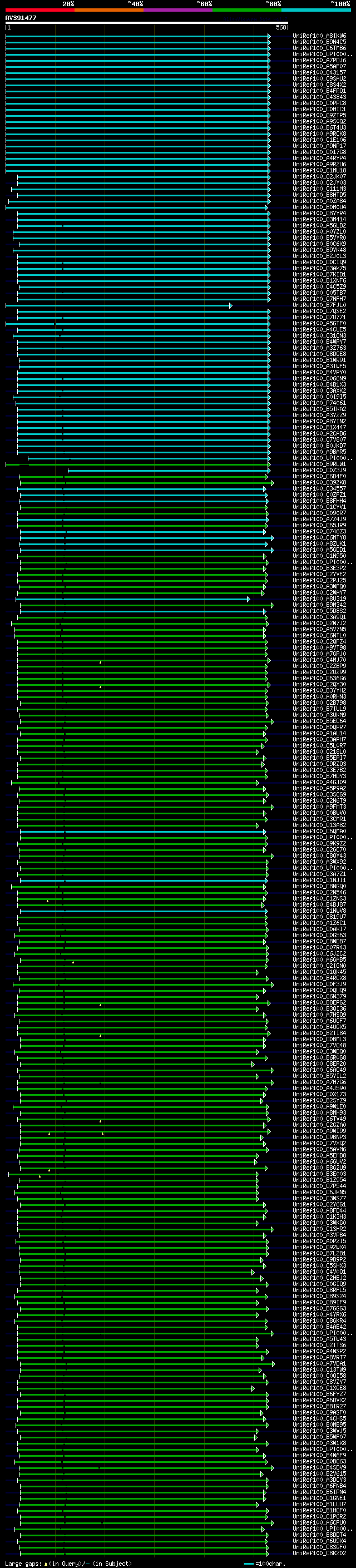Select the label UniRef100_B9RLW1

pos(319,464)
